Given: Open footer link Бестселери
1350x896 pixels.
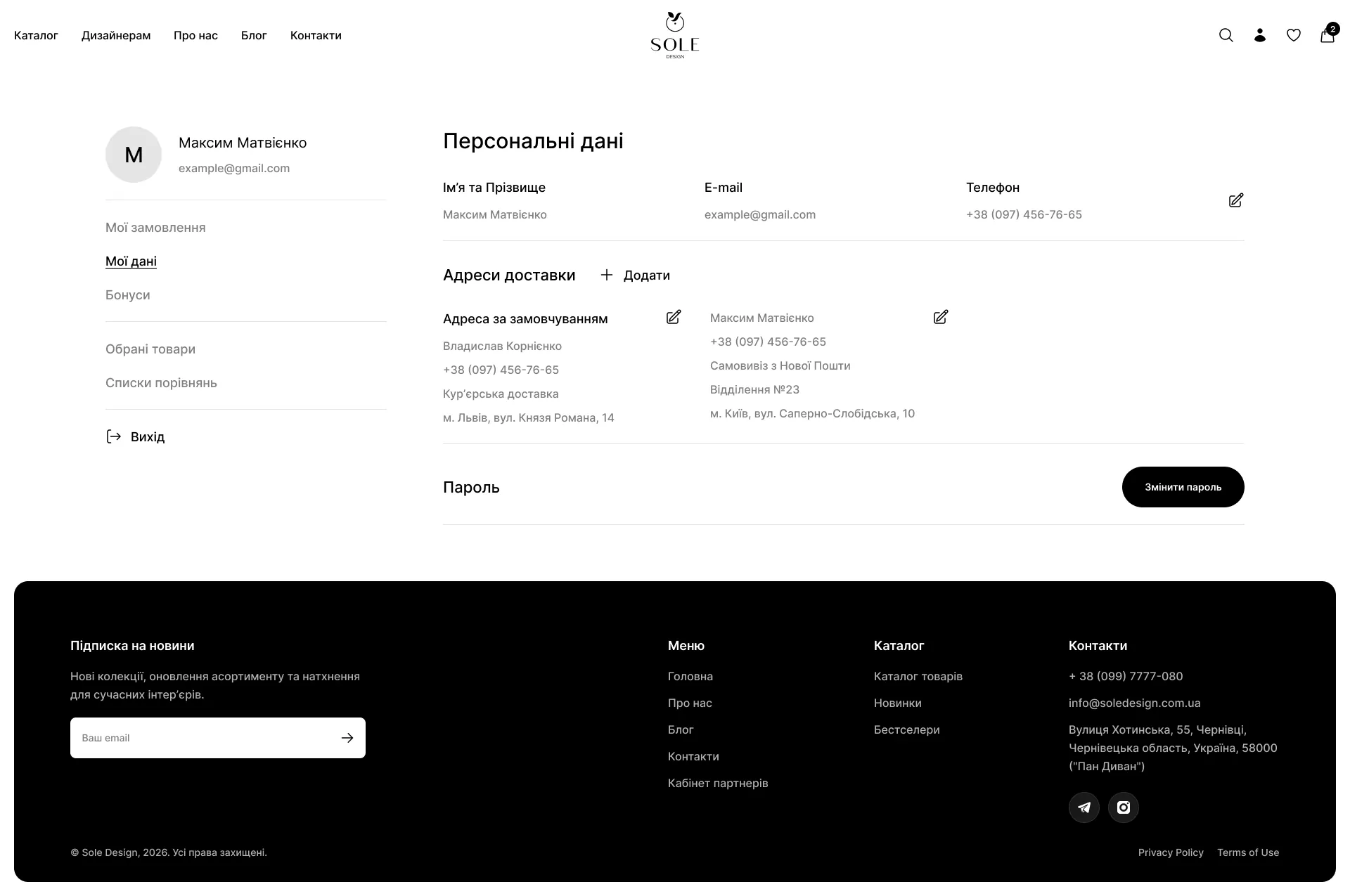Looking at the screenshot, I should pos(906,729).
